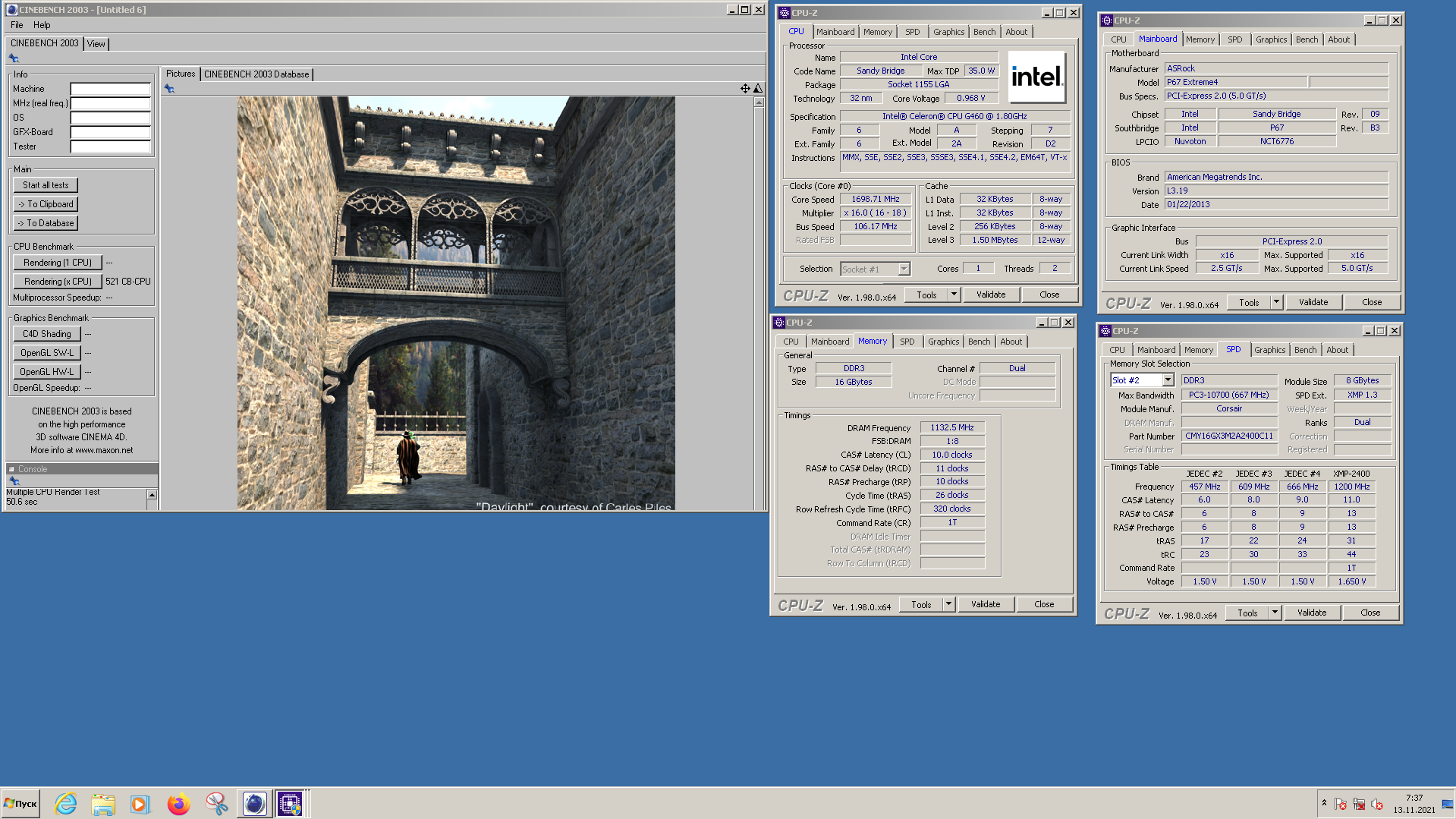Click the Intel logo in CPU-Z
Screen dimensions: 1456x819
tap(1037, 77)
